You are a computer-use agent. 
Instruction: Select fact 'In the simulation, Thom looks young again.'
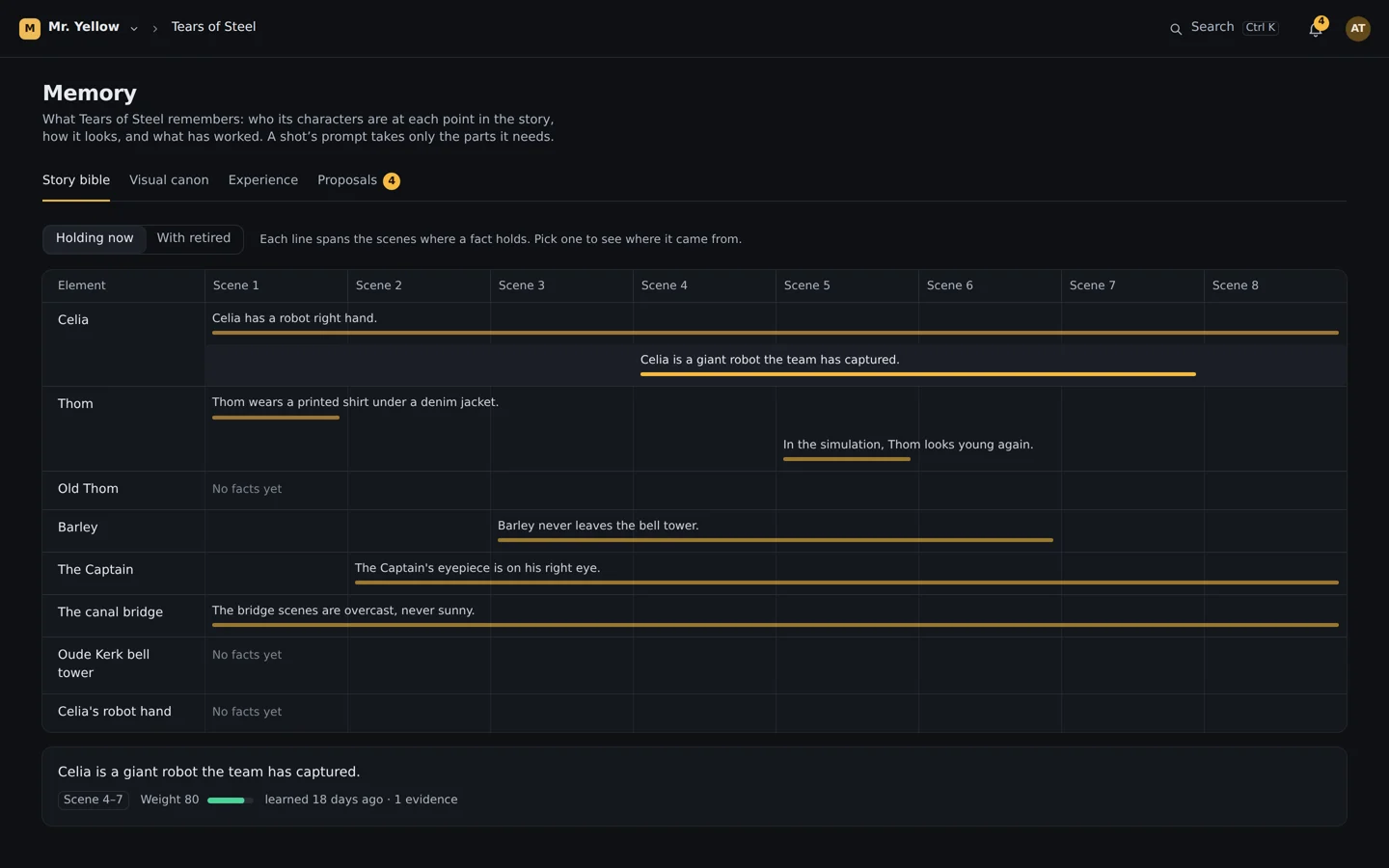tap(908, 450)
